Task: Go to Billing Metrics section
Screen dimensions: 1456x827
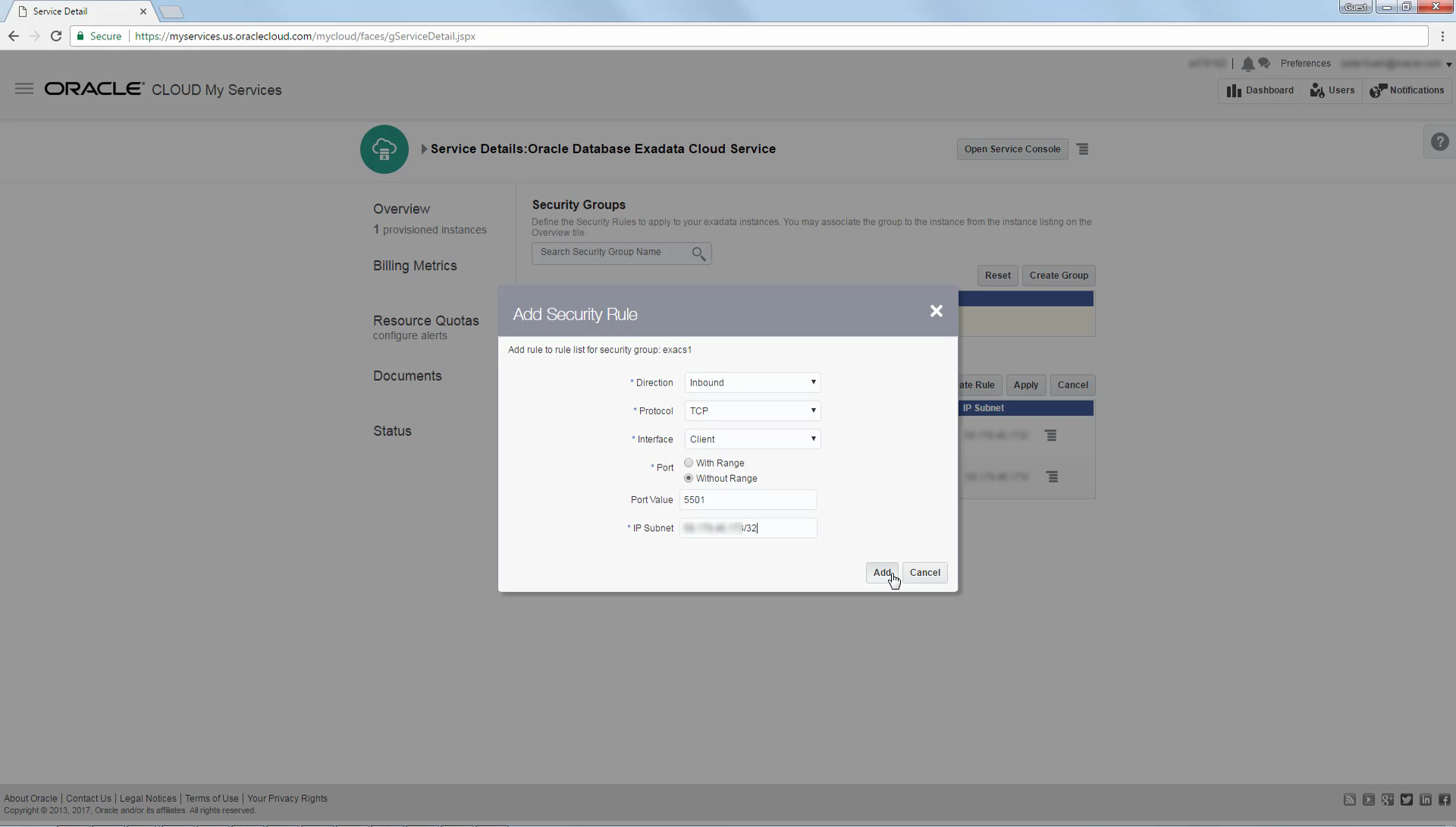Action: click(415, 266)
